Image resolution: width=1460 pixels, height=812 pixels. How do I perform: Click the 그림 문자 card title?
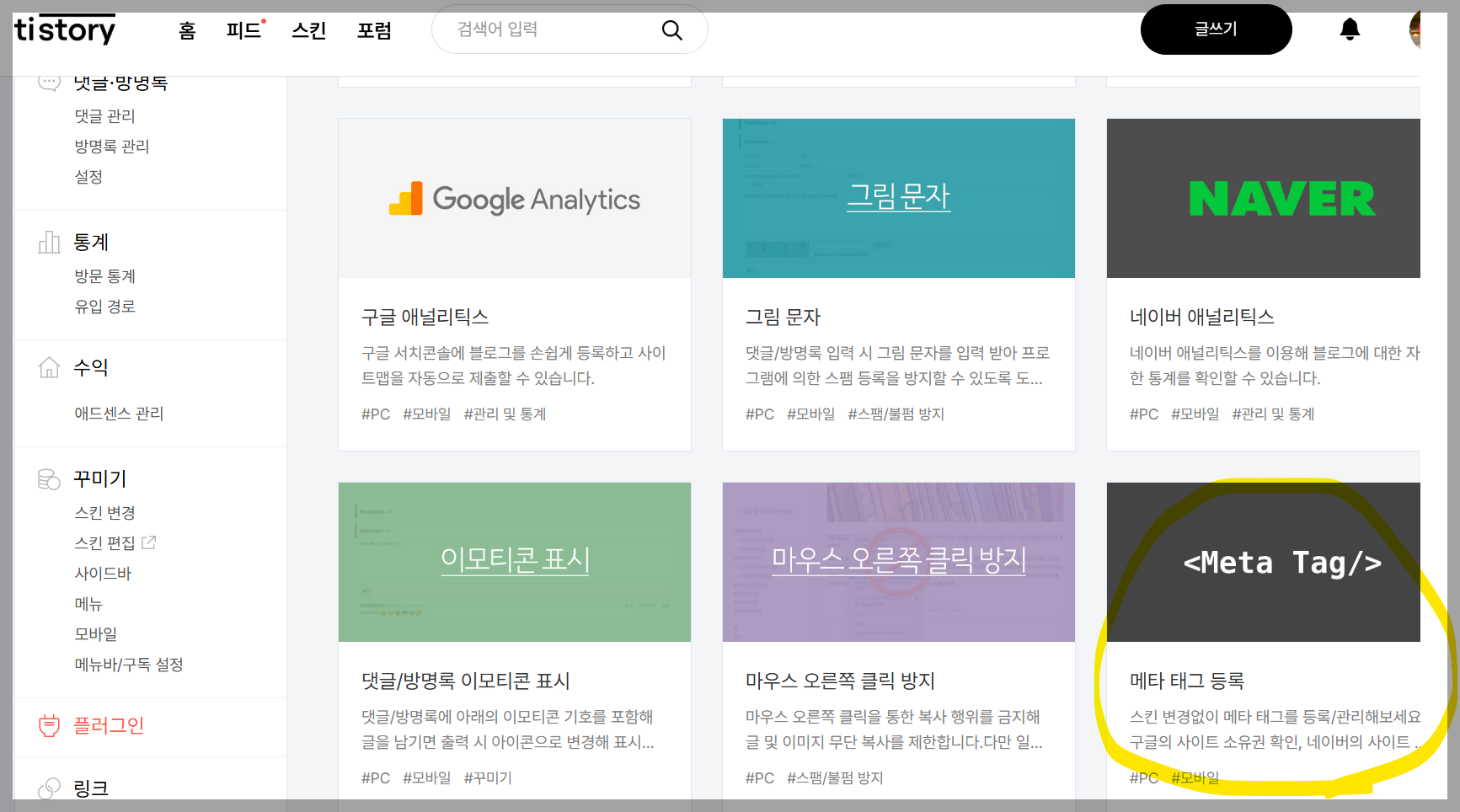[x=783, y=317]
